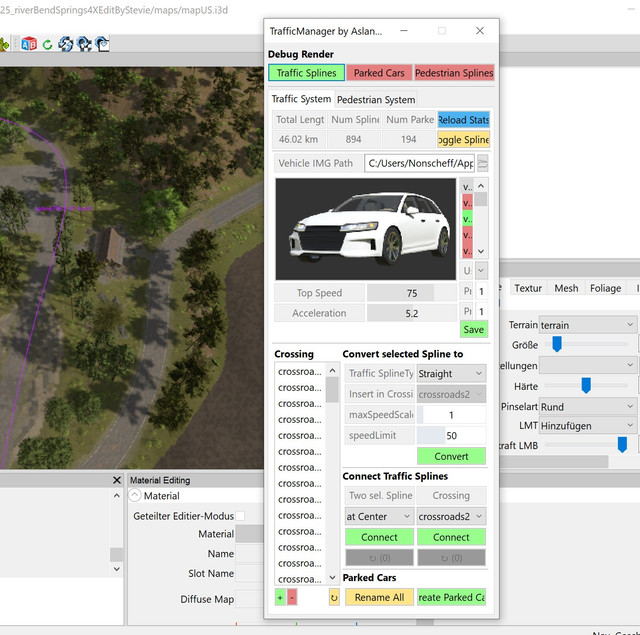Click the white car preview image
This screenshot has height=635, width=640.
[366, 229]
